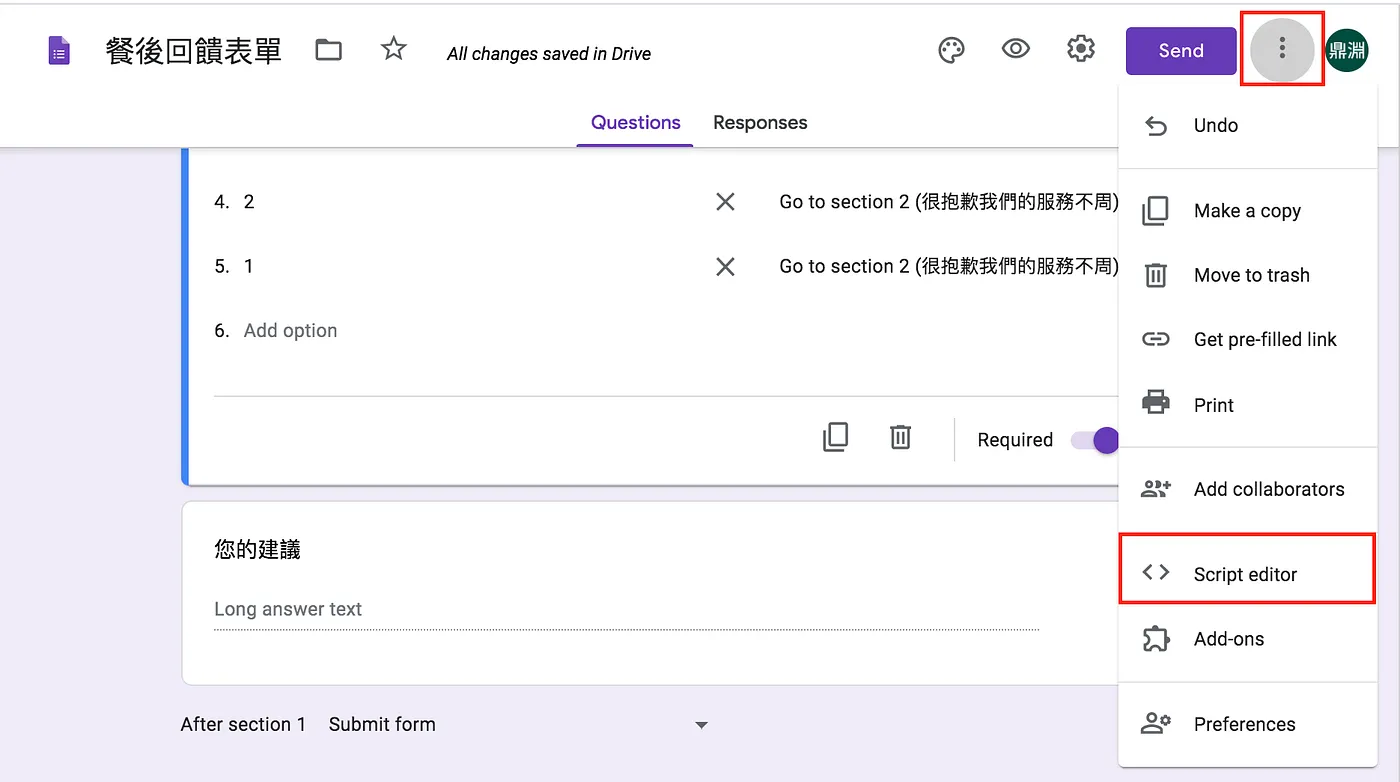Choose Print from the menu
The height and width of the screenshot is (782, 1400).
[x=1247, y=405]
